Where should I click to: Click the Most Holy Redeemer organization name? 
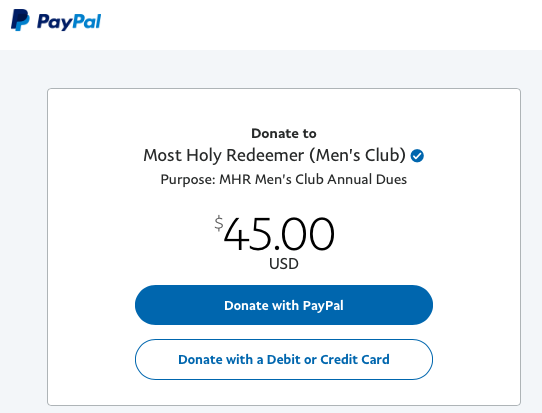coord(275,156)
